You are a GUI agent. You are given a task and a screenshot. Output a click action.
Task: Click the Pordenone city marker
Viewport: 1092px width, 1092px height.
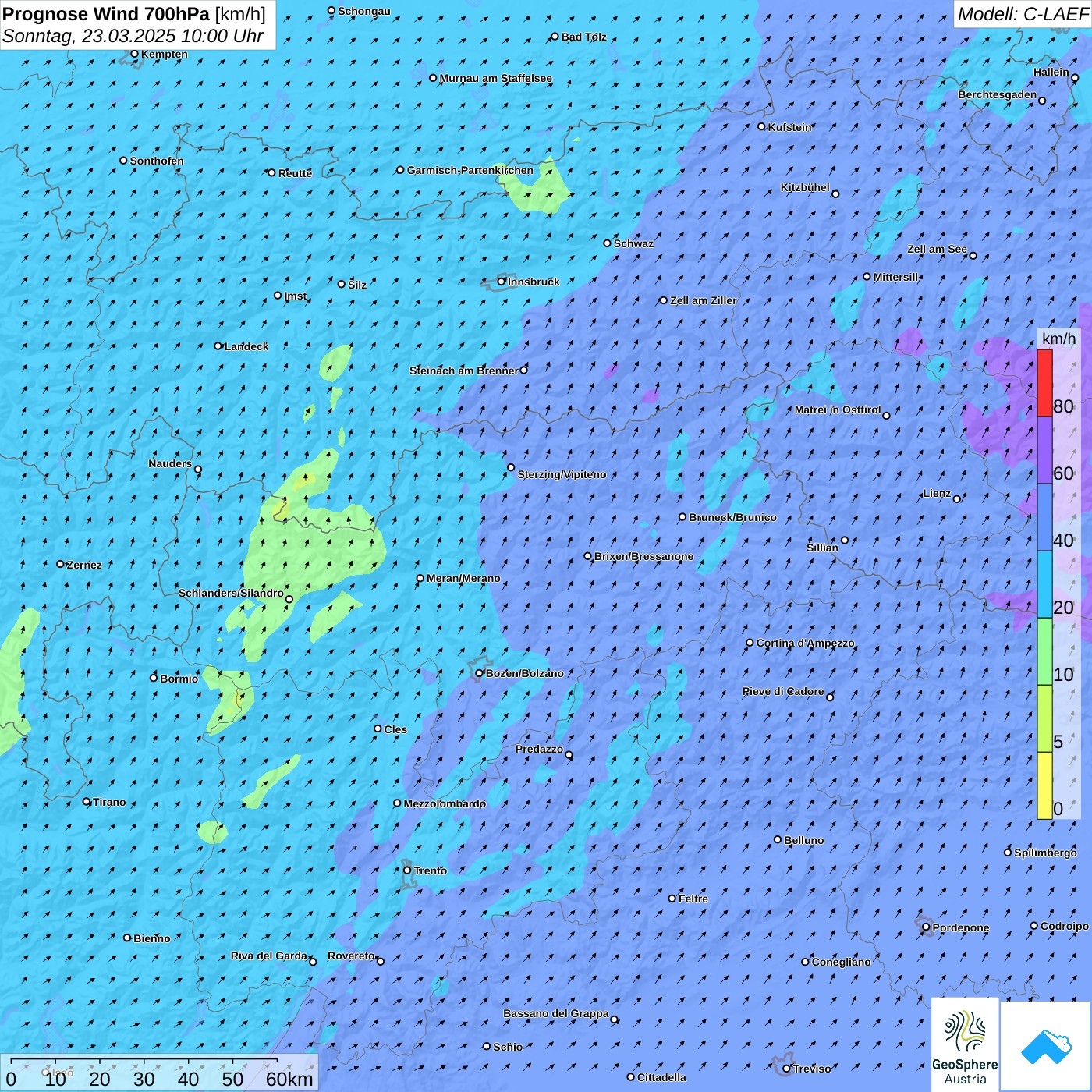[926, 927]
